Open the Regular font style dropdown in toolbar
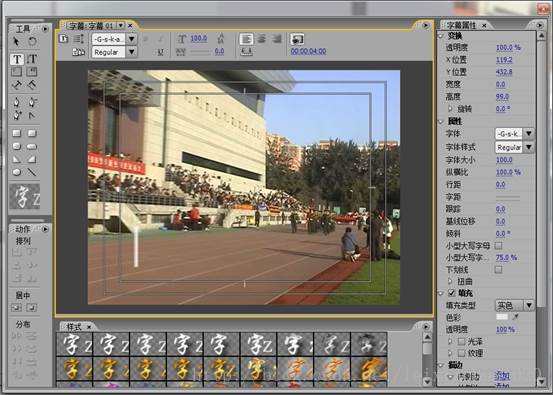 [x=132, y=52]
